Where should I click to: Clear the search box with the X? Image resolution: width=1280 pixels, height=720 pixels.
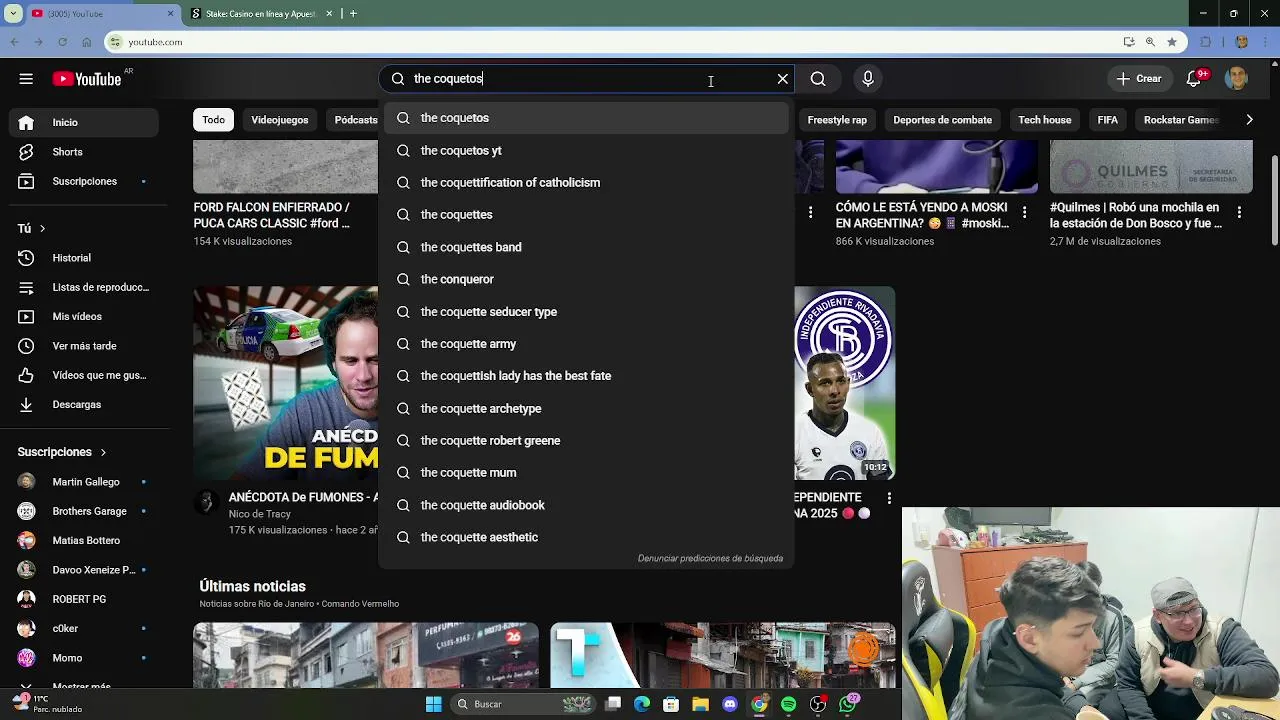click(783, 79)
